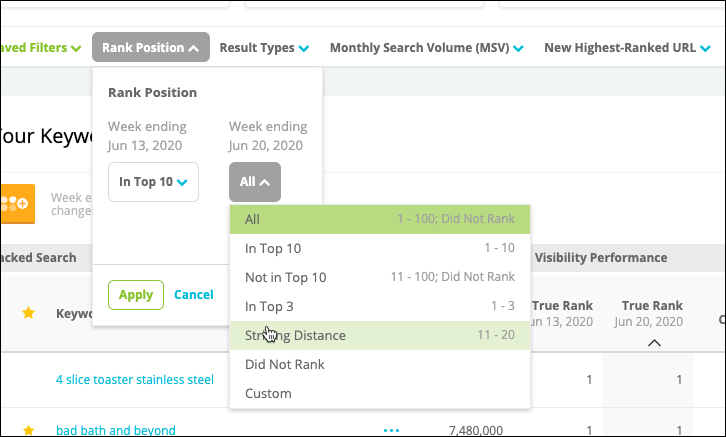The image size is (726, 437).
Task: Click Week ending Jun 13, 2020 label
Action: 147,136
